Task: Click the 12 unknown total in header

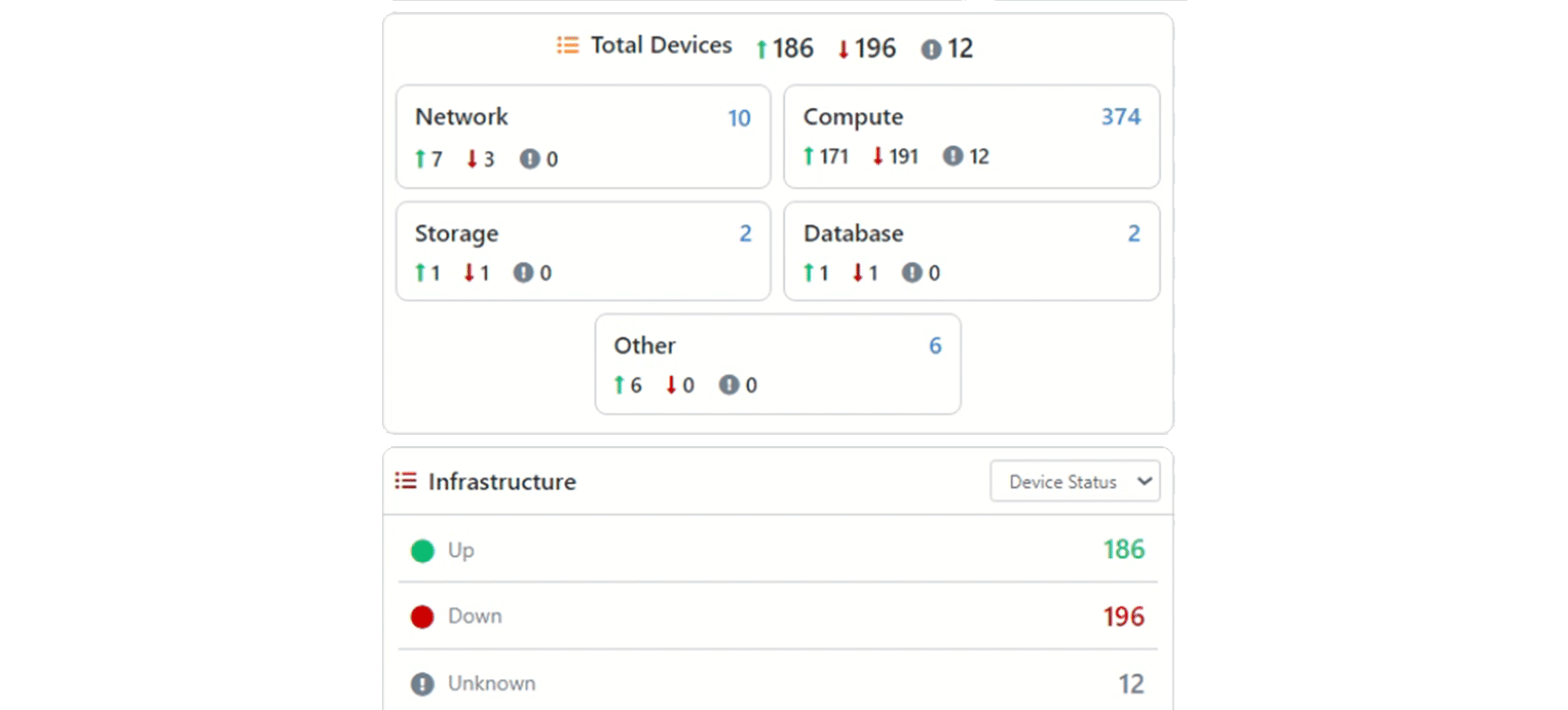Action: point(960,48)
